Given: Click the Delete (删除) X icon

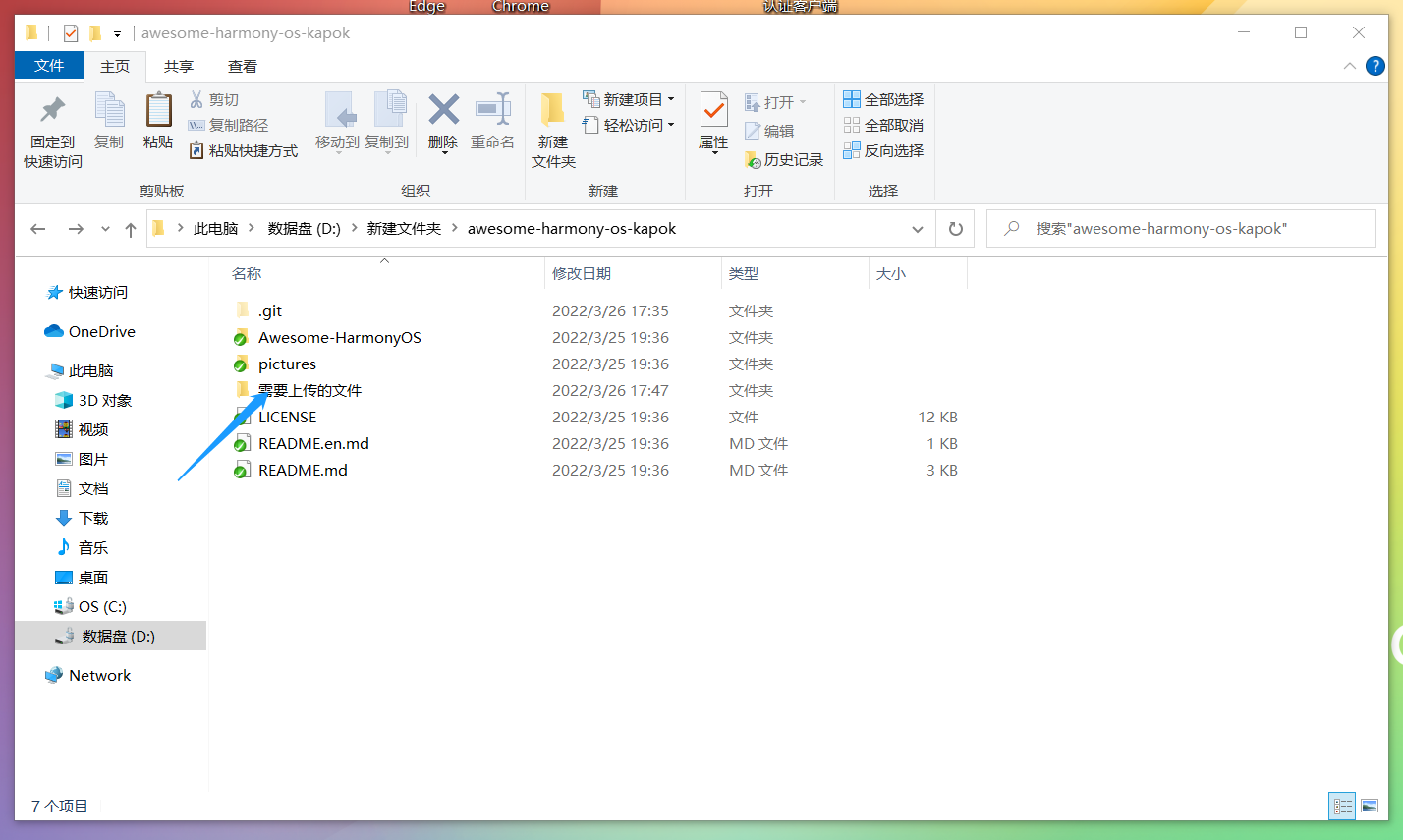Looking at the screenshot, I should [443, 109].
